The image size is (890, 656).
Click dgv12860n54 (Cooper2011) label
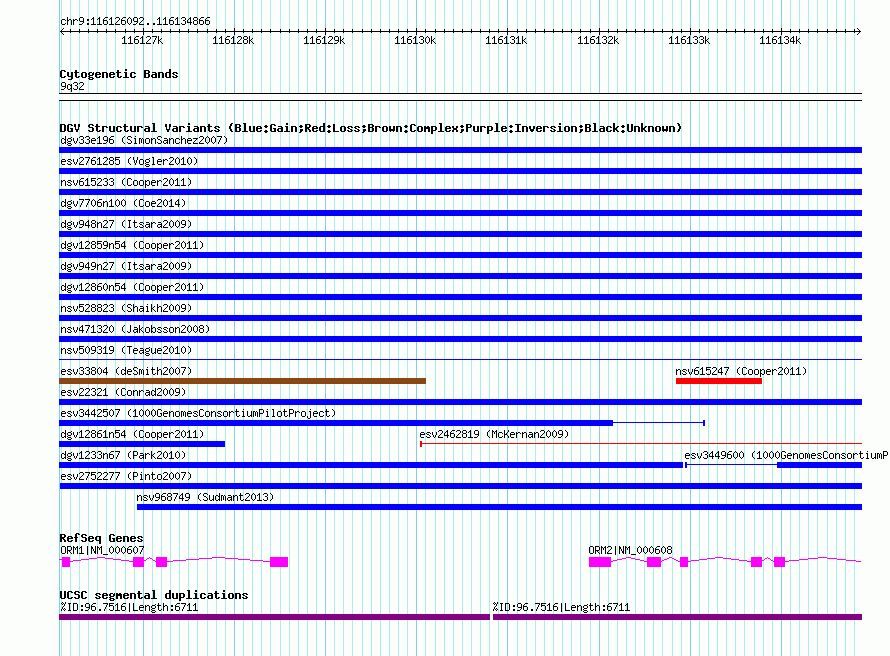[132, 287]
